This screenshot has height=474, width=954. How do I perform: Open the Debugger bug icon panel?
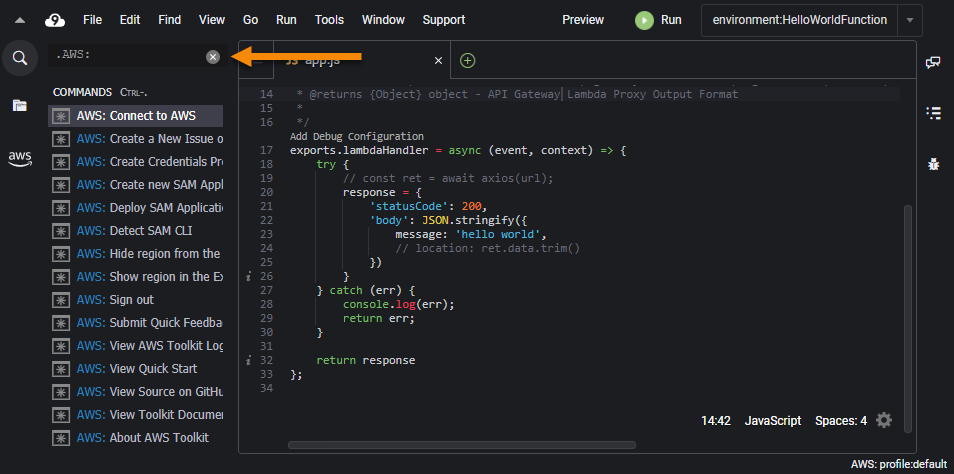[933, 164]
